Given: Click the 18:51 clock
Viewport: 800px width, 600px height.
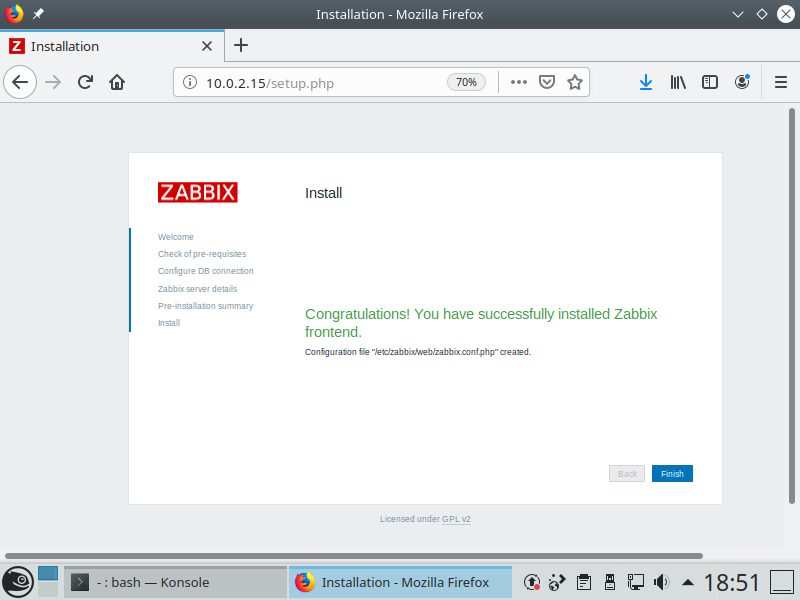Looking at the screenshot, I should coord(732,582).
